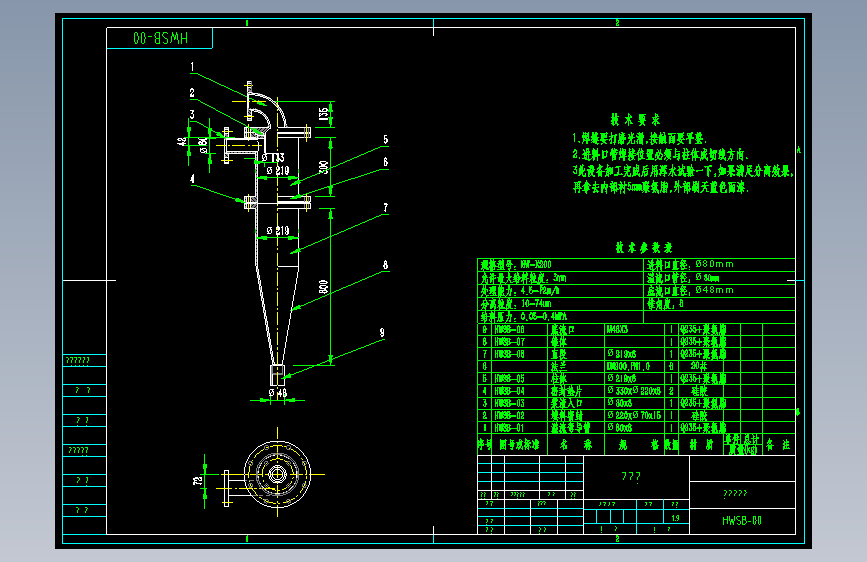This screenshot has height=562, width=867.
Task: Click balloon number 9 leader label
Action: pyautogui.click(x=382, y=333)
